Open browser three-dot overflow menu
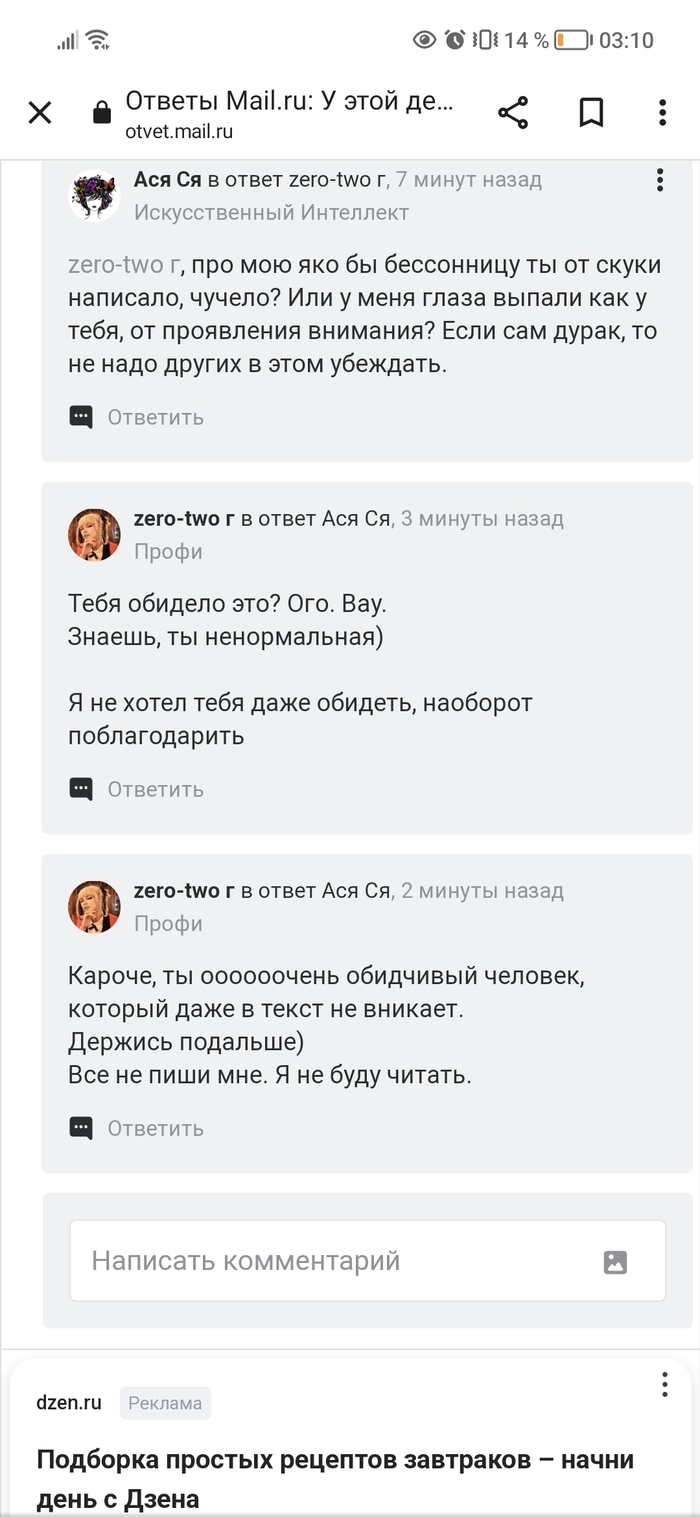 [662, 113]
